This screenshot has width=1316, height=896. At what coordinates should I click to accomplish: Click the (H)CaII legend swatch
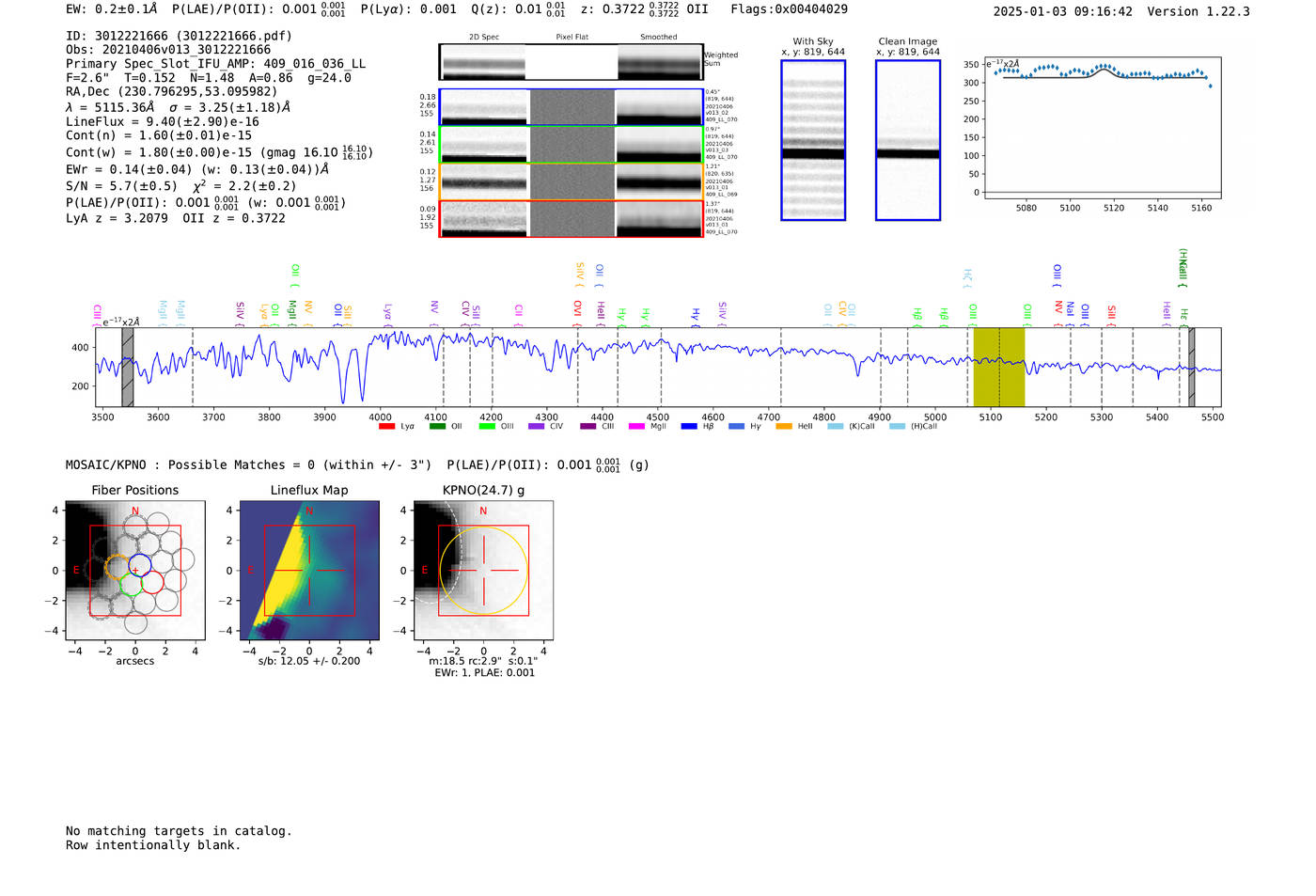pyautogui.click(x=898, y=426)
